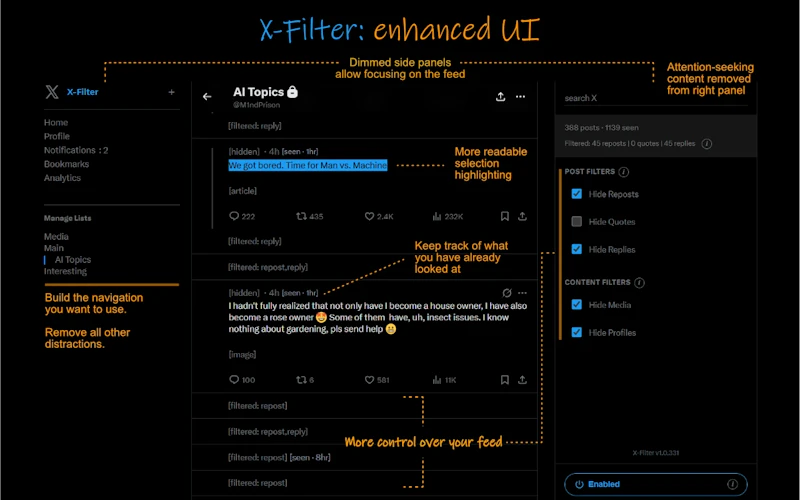Share the rose owner post

522,380
